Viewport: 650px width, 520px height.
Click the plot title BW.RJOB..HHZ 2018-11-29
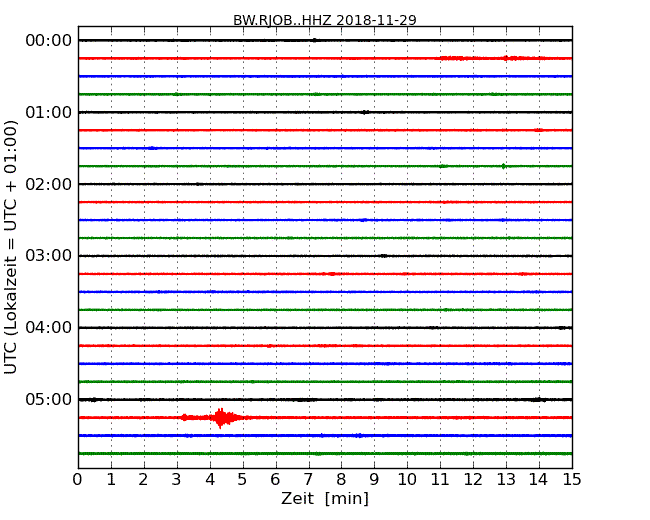(325, 20)
